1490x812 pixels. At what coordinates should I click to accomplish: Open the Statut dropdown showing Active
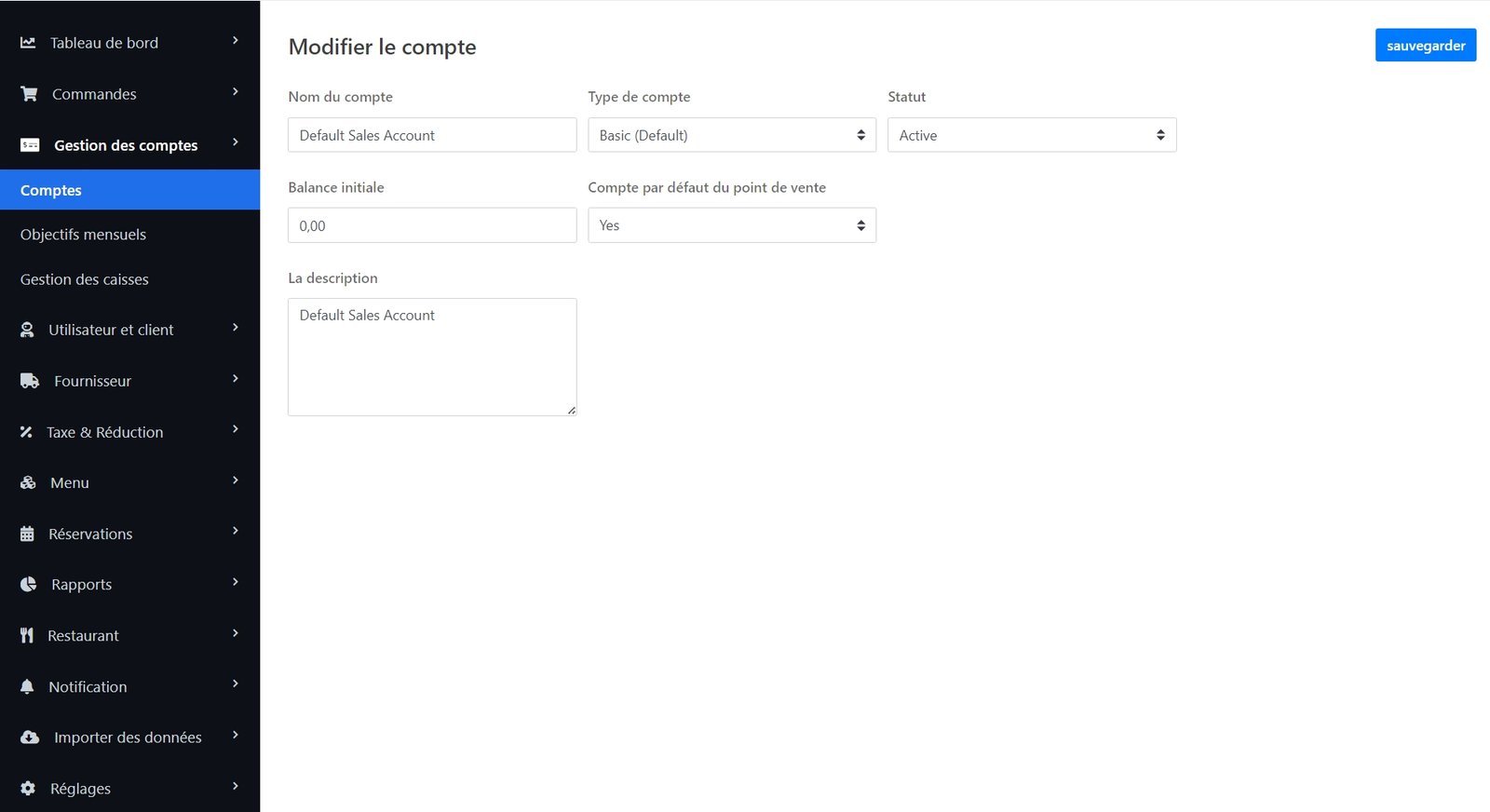point(1031,135)
